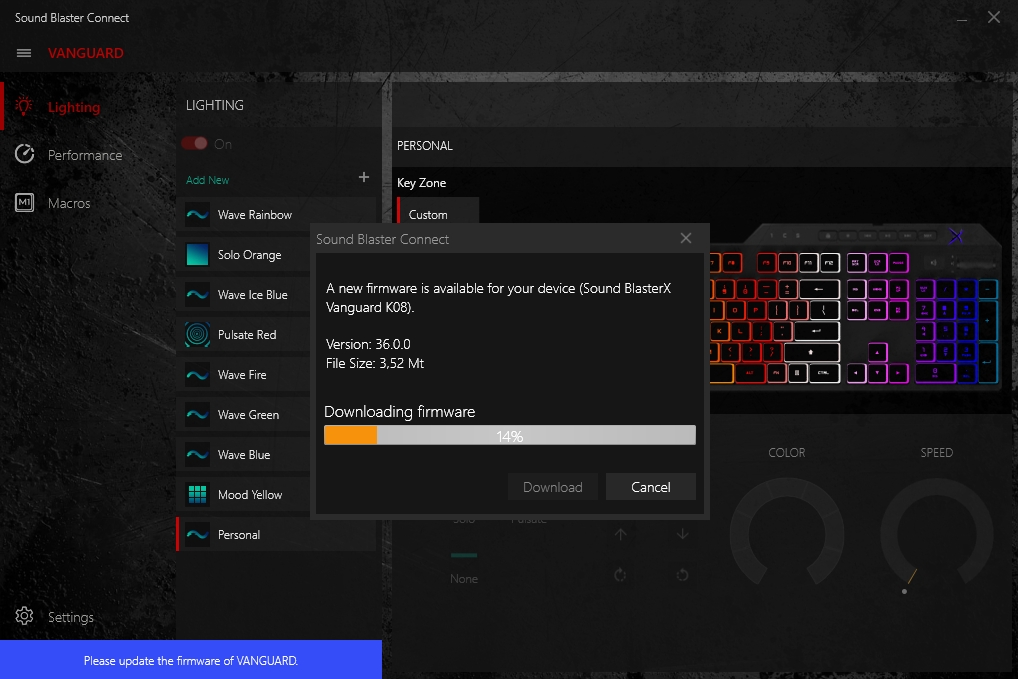
Task: Minimize the Sound Blaster Connect window
Action: point(962,18)
